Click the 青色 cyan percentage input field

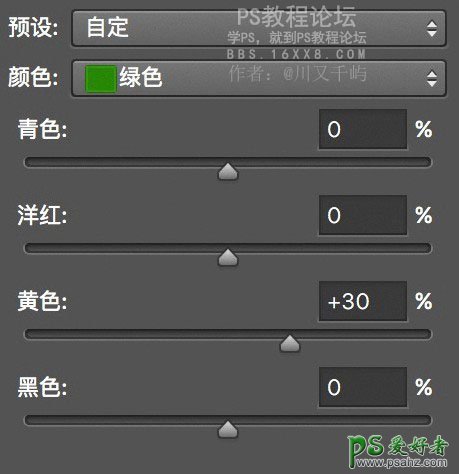[363, 129]
